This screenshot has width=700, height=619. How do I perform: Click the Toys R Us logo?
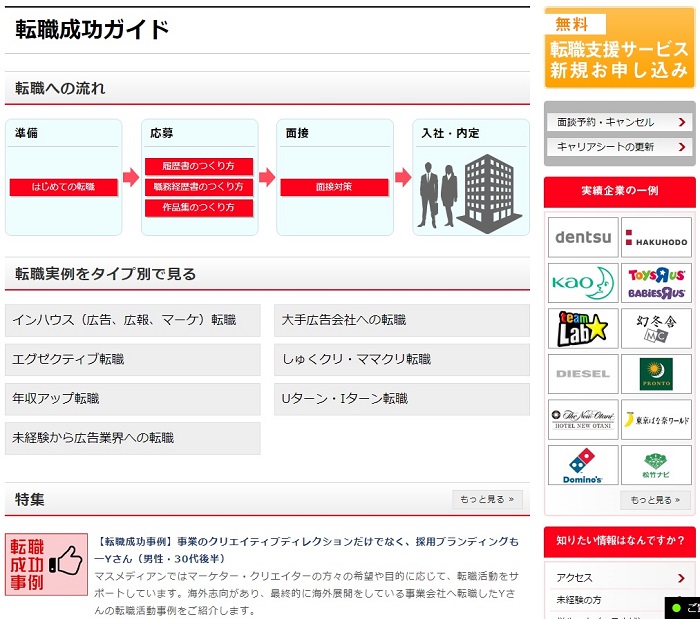pos(656,283)
